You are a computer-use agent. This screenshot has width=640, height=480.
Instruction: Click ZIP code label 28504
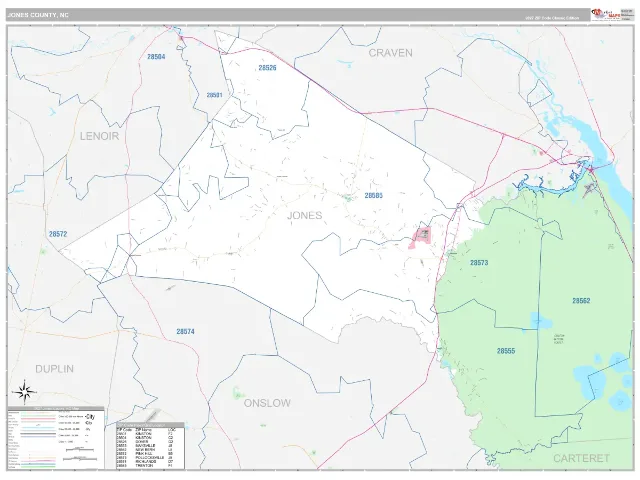pos(156,57)
